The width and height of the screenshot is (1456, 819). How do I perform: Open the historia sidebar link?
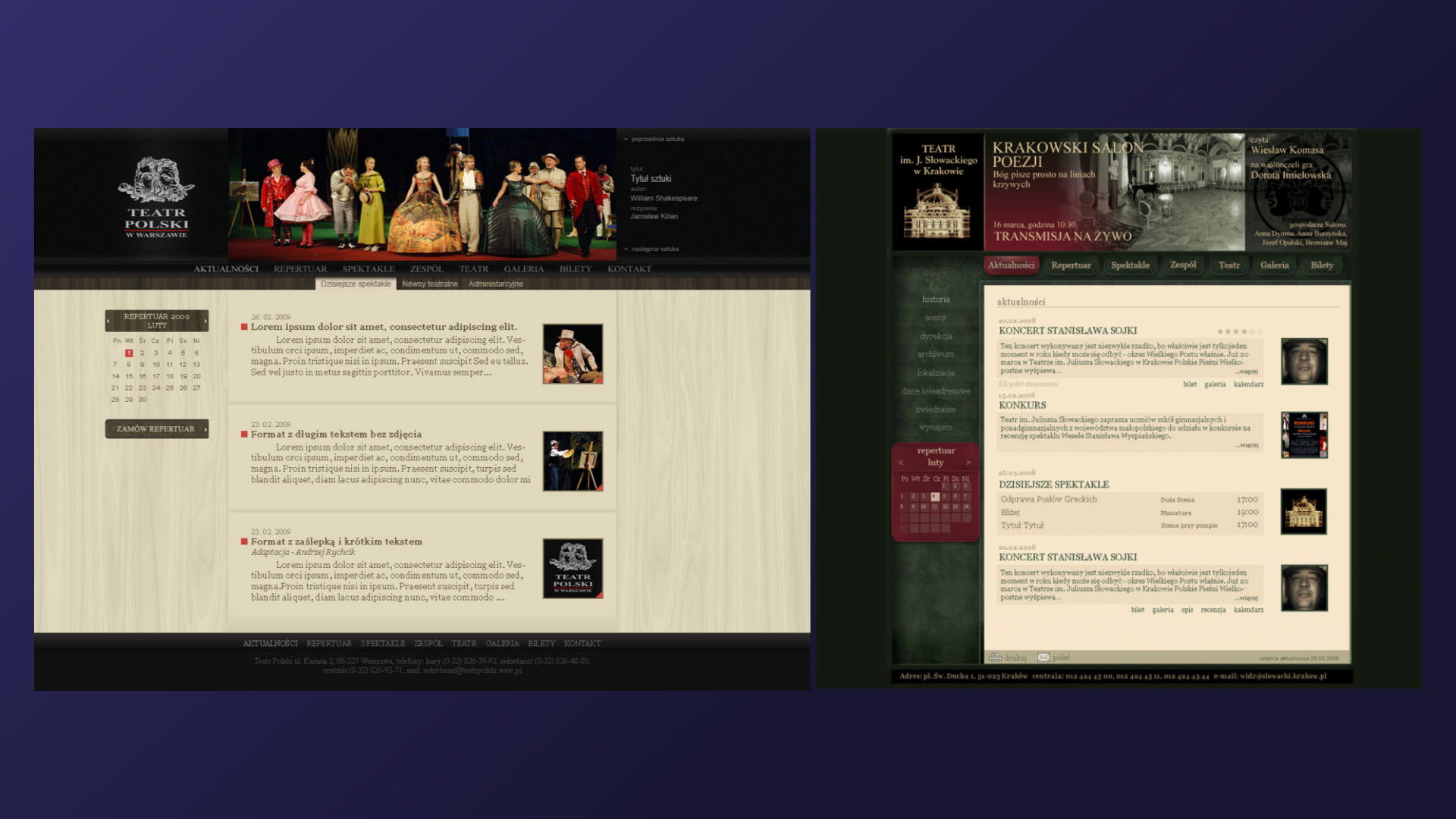935,300
